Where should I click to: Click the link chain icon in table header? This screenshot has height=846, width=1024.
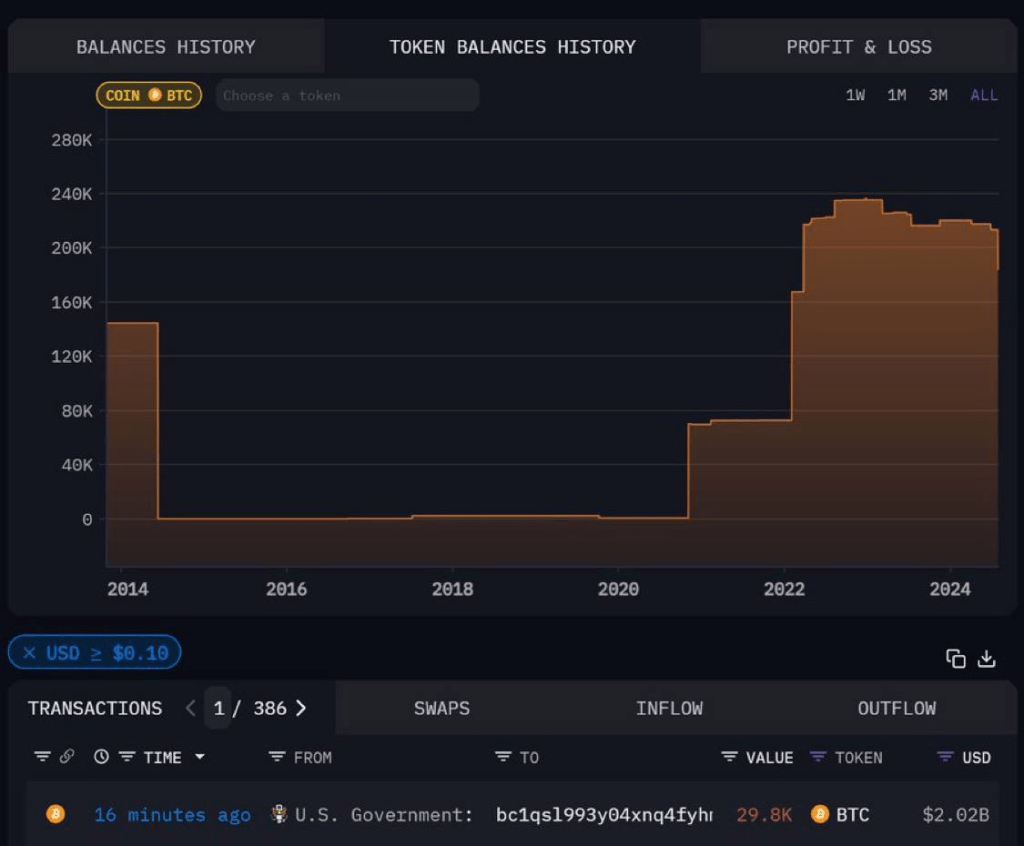coord(67,757)
